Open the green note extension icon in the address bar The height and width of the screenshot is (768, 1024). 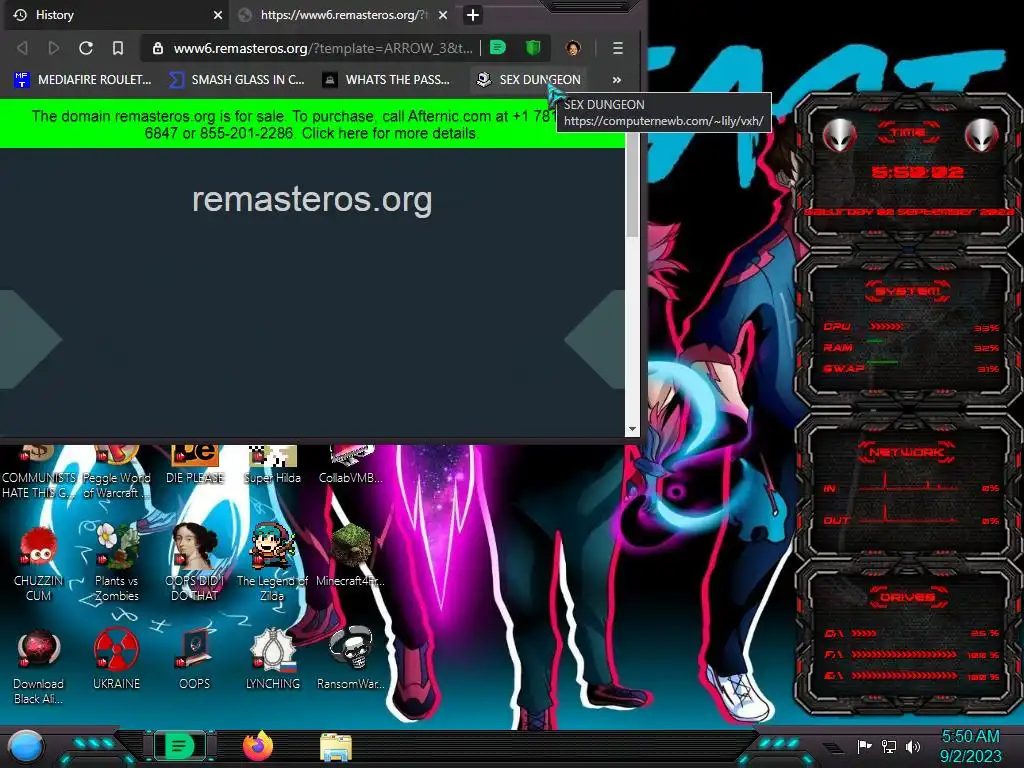[498, 48]
